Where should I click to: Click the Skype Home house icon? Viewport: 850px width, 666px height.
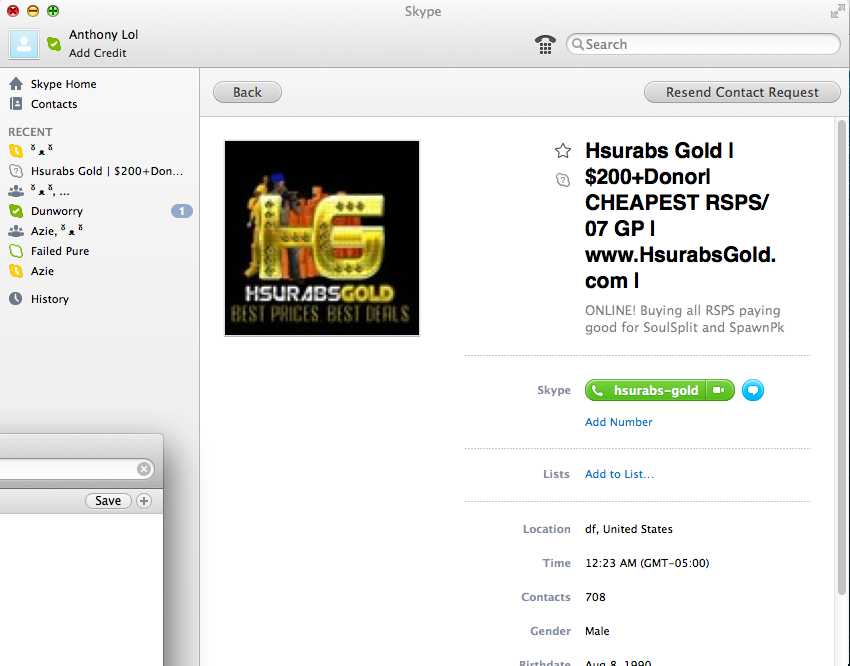click(x=16, y=83)
